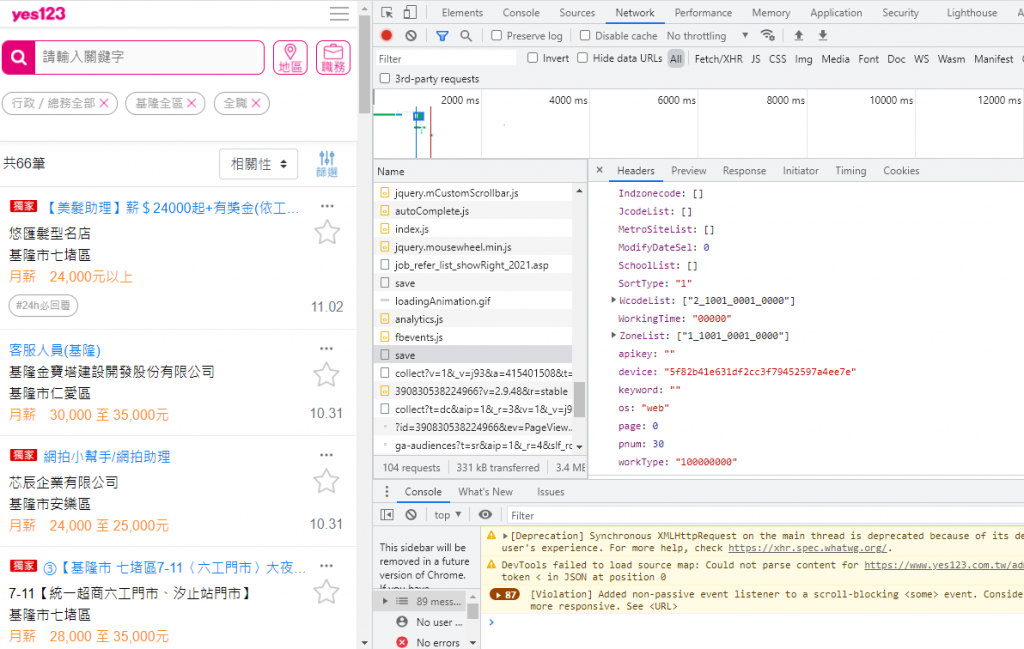
Task: Clear the network log
Action: (x=411, y=35)
